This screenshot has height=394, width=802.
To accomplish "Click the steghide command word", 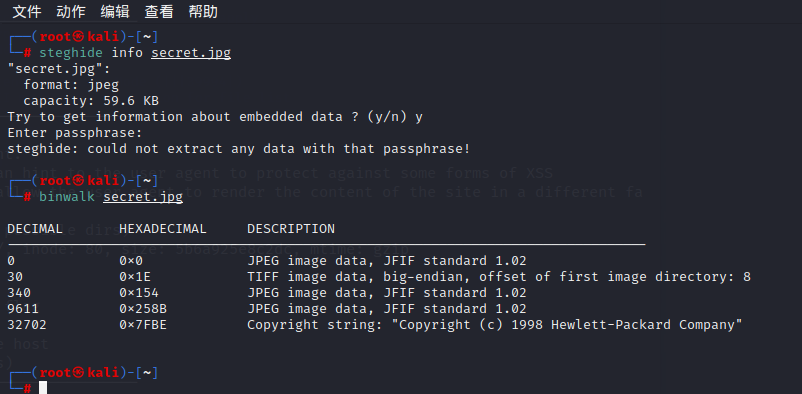I will [71, 53].
